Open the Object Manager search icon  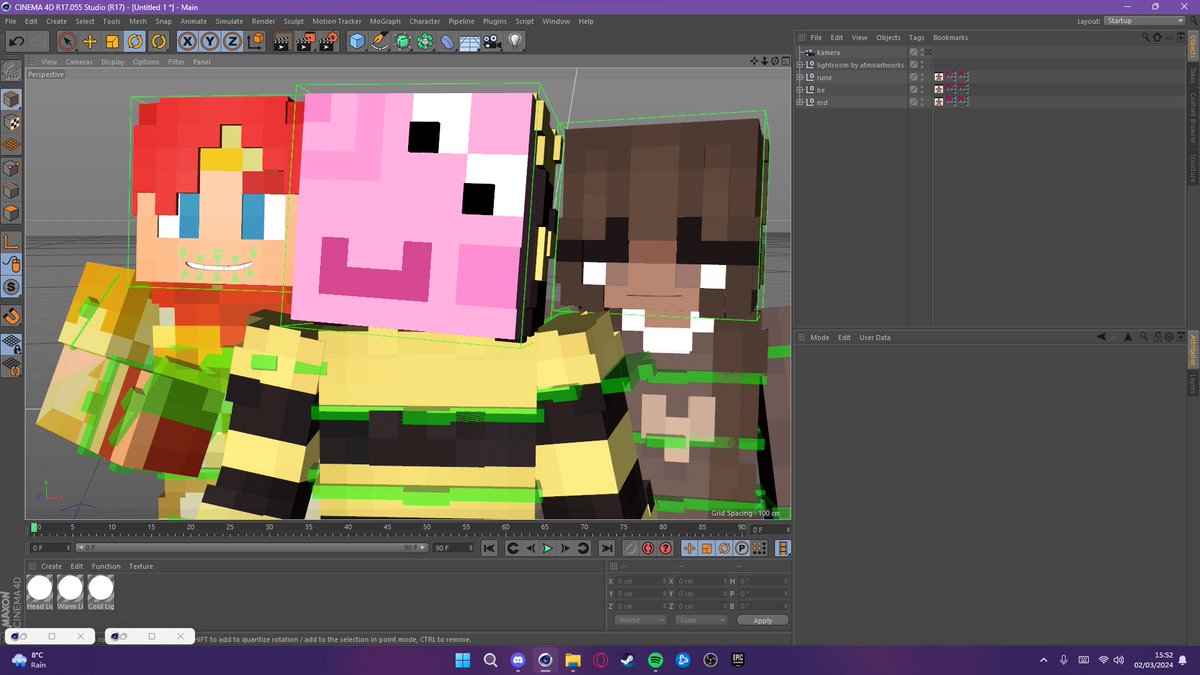click(x=1146, y=37)
